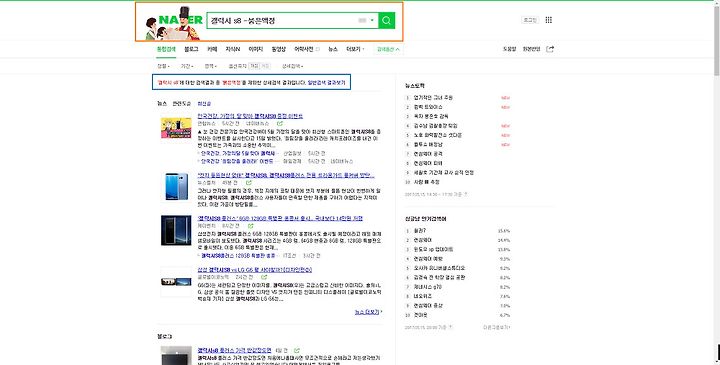
Task: Click the 로그인 login button
Action: [529, 20]
